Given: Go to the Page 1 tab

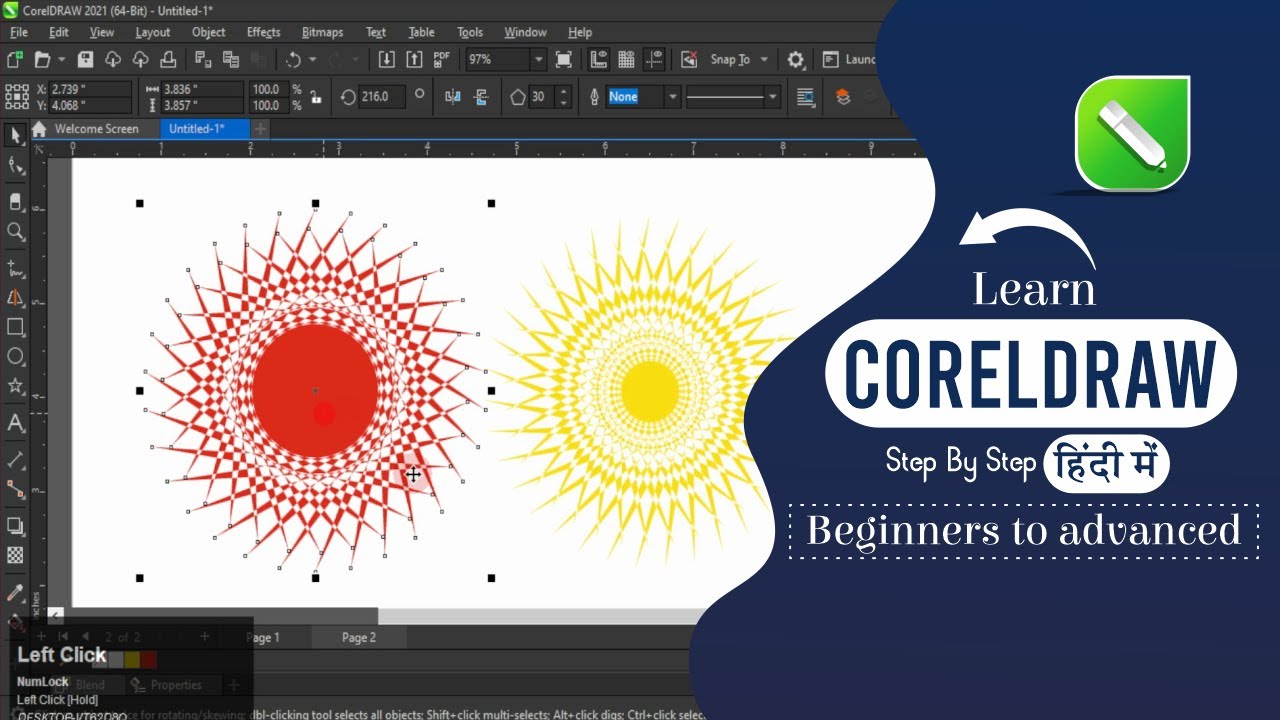Looking at the screenshot, I should tap(263, 637).
